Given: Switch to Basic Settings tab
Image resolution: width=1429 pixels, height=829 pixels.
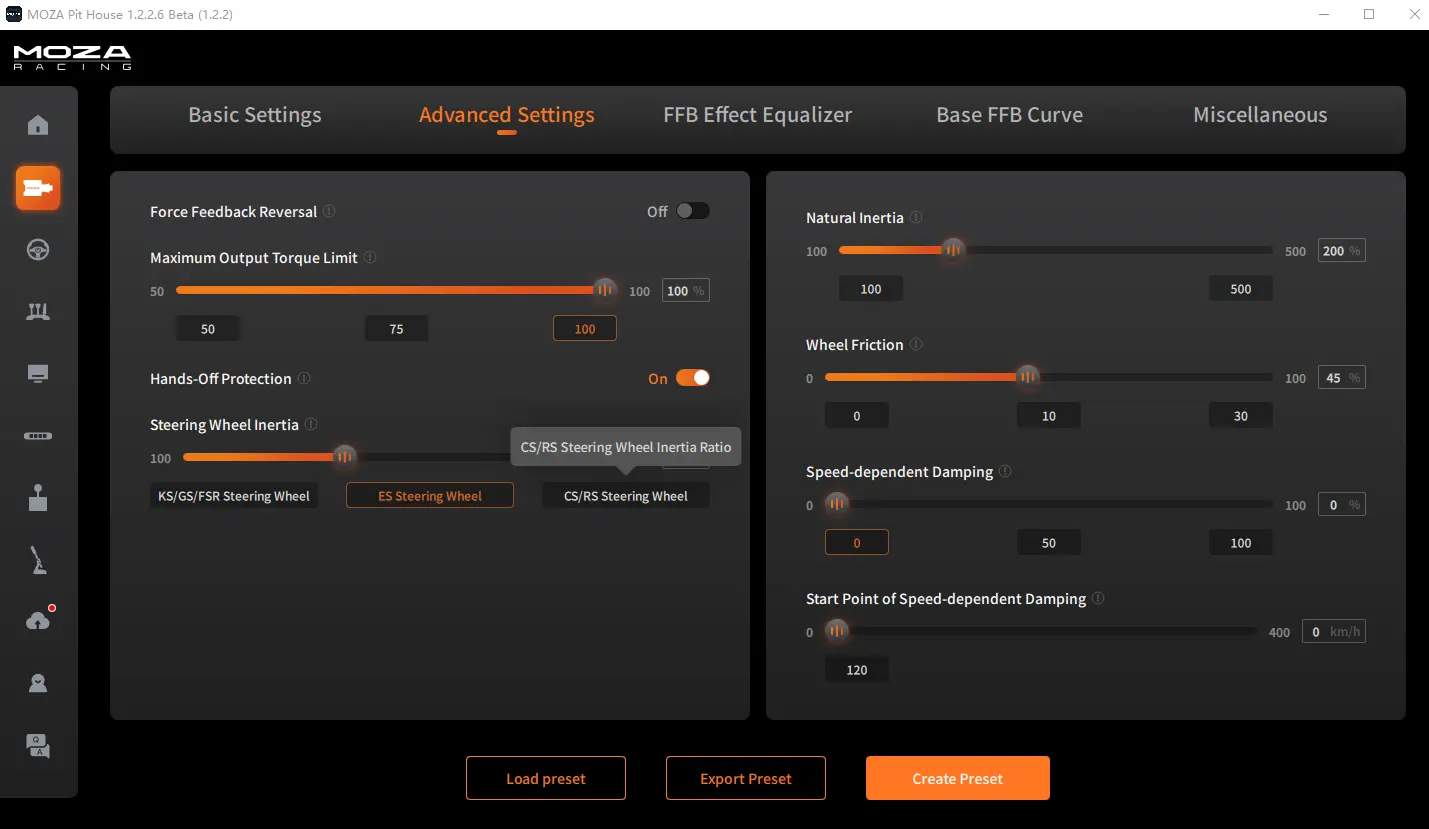Looking at the screenshot, I should coord(255,115).
